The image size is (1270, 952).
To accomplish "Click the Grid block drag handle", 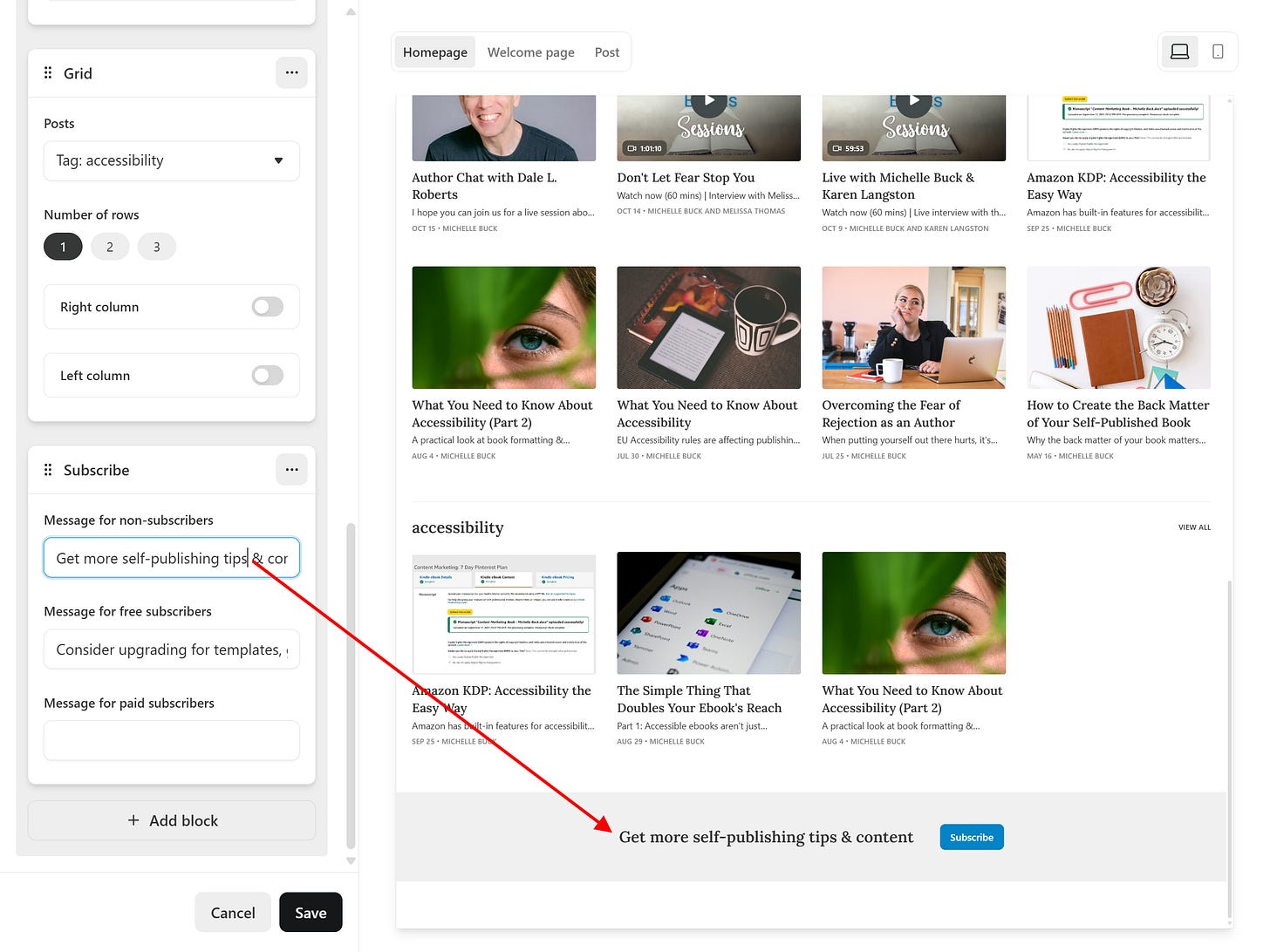I will (48, 72).
